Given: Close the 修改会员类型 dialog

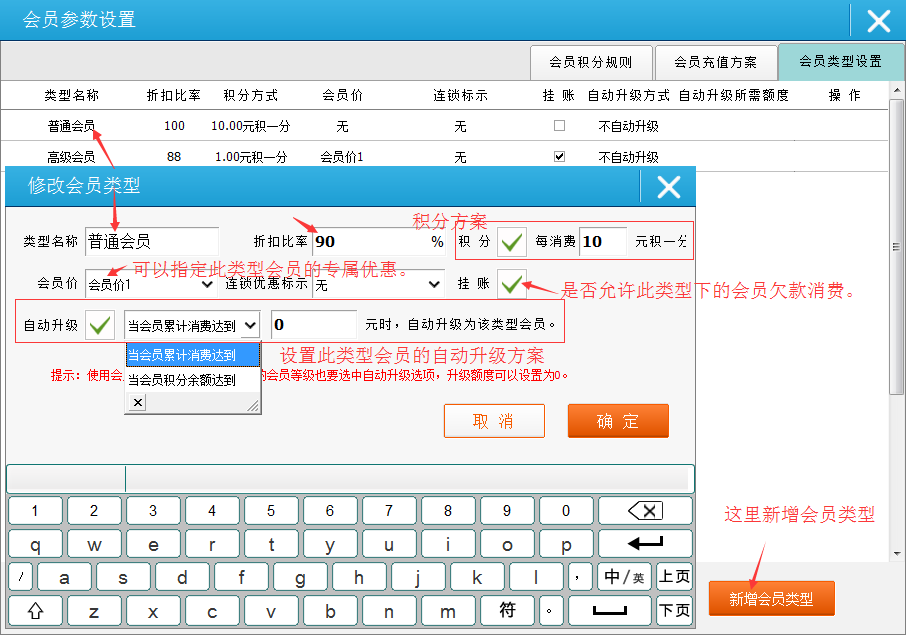Looking at the screenshot, I should [x=668, y=186].
